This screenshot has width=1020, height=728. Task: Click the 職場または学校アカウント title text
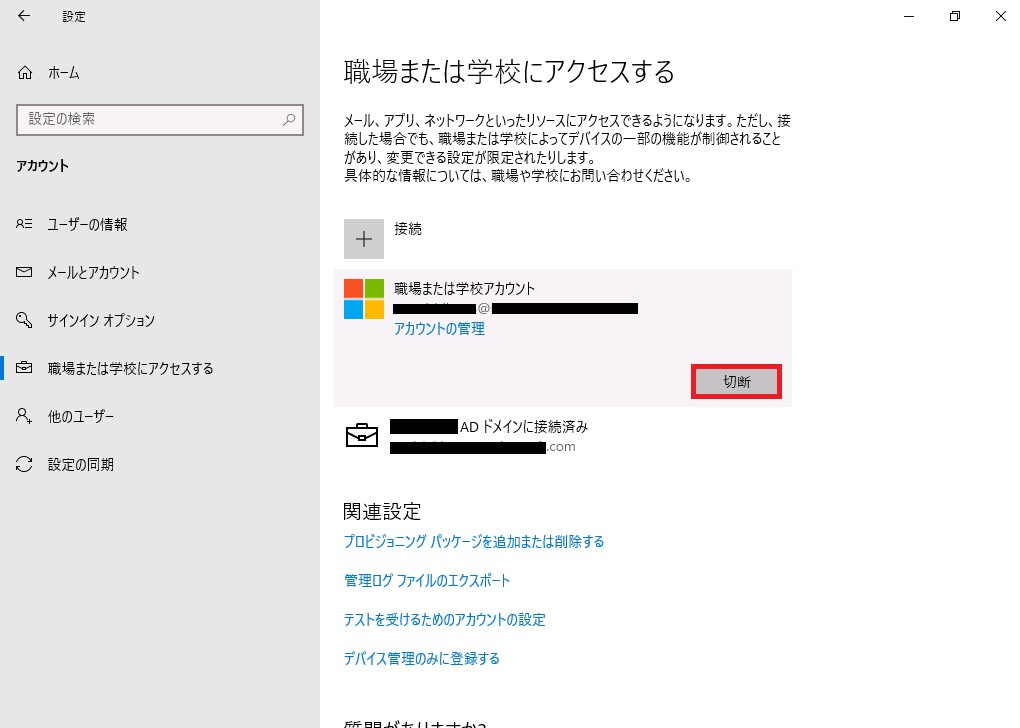pyautogui.click(x=464, y=289)
